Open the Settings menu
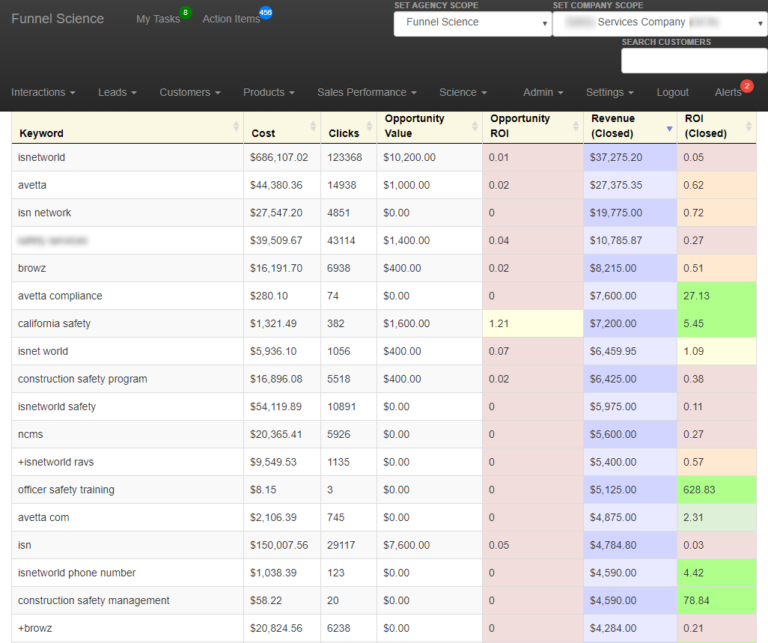Screen dimensions: 768x643 [x=610, y=92]
